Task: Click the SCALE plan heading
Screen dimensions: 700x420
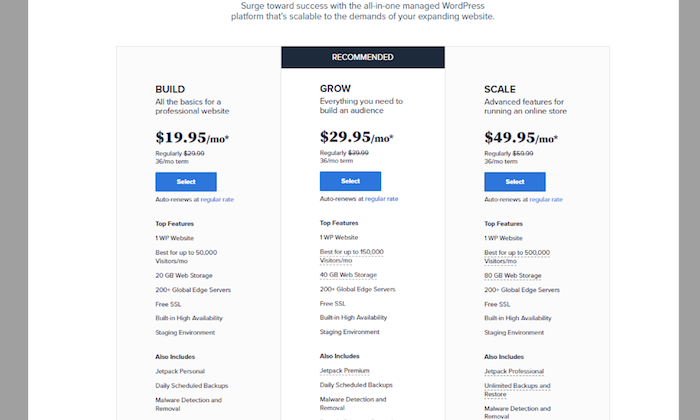Action: (500, 89)
